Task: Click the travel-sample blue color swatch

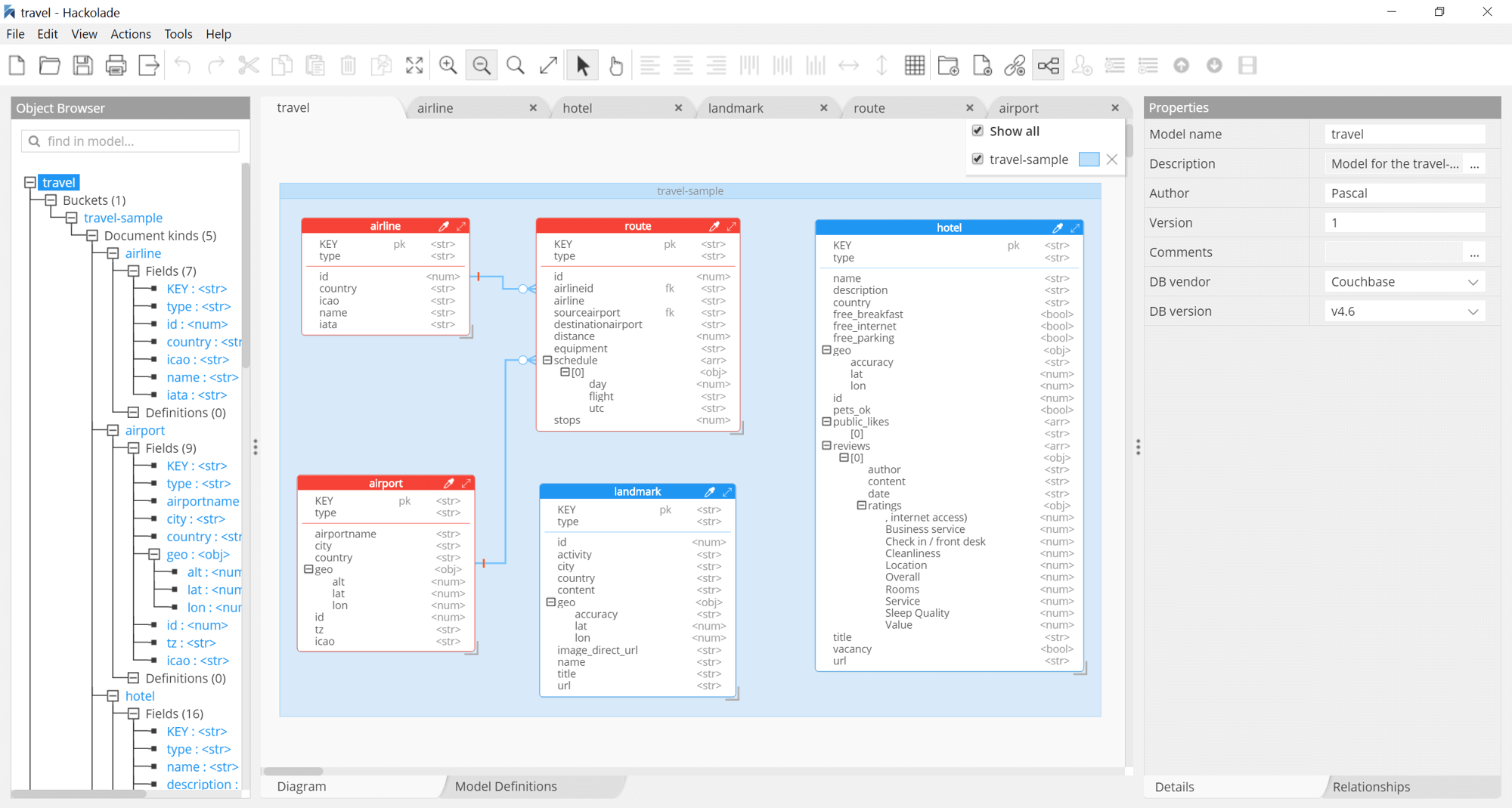Action: click(x=1089, y=159)
